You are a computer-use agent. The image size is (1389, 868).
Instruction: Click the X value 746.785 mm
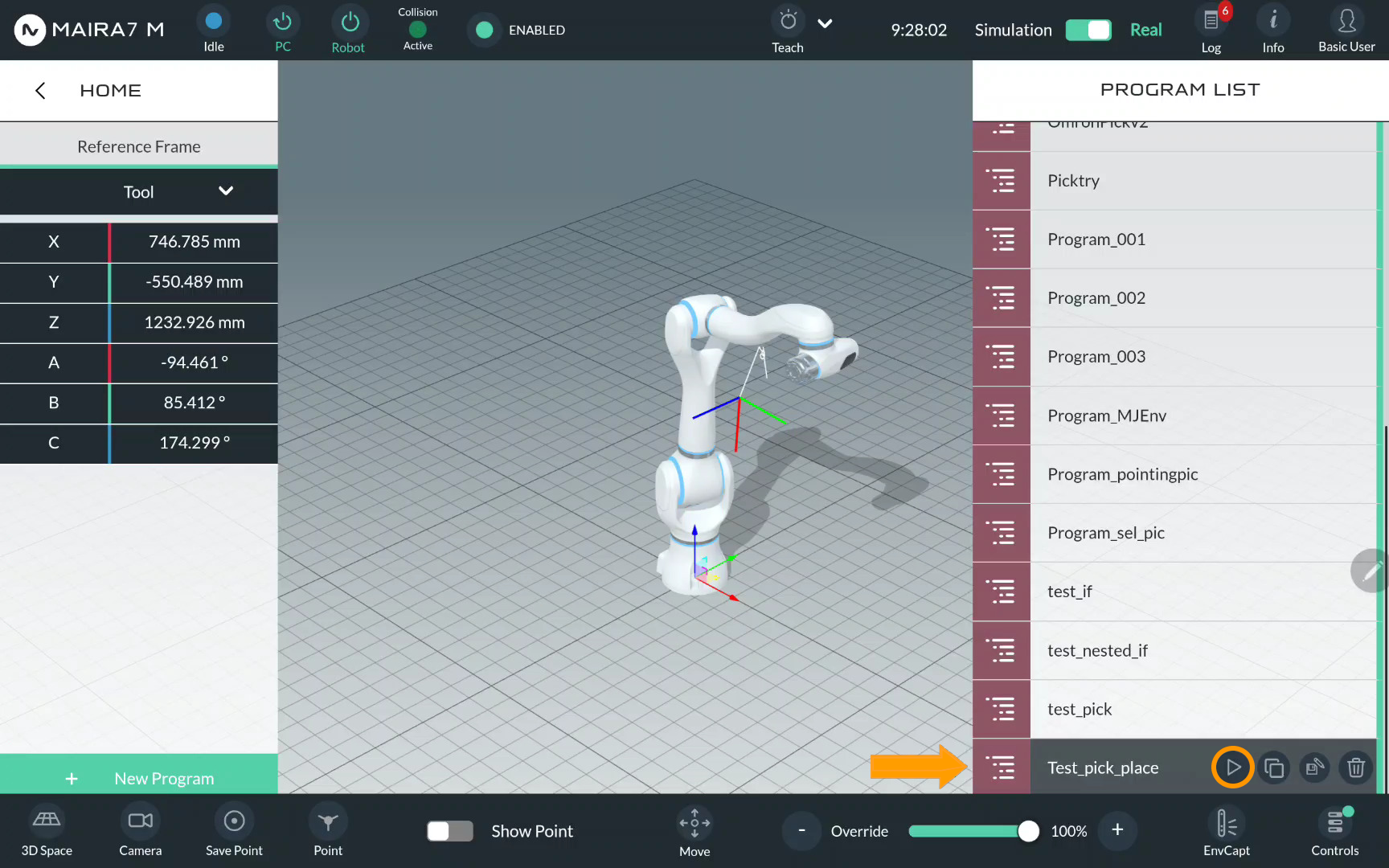194,242
